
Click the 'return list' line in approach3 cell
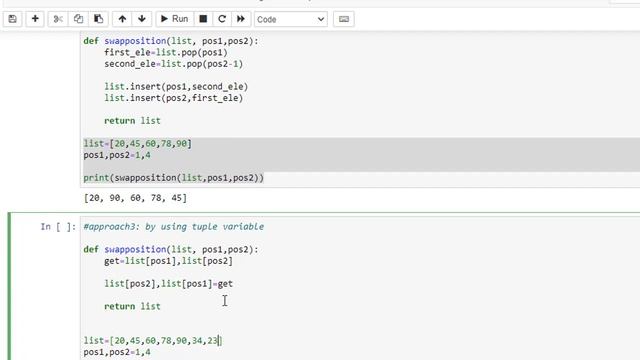132,306
